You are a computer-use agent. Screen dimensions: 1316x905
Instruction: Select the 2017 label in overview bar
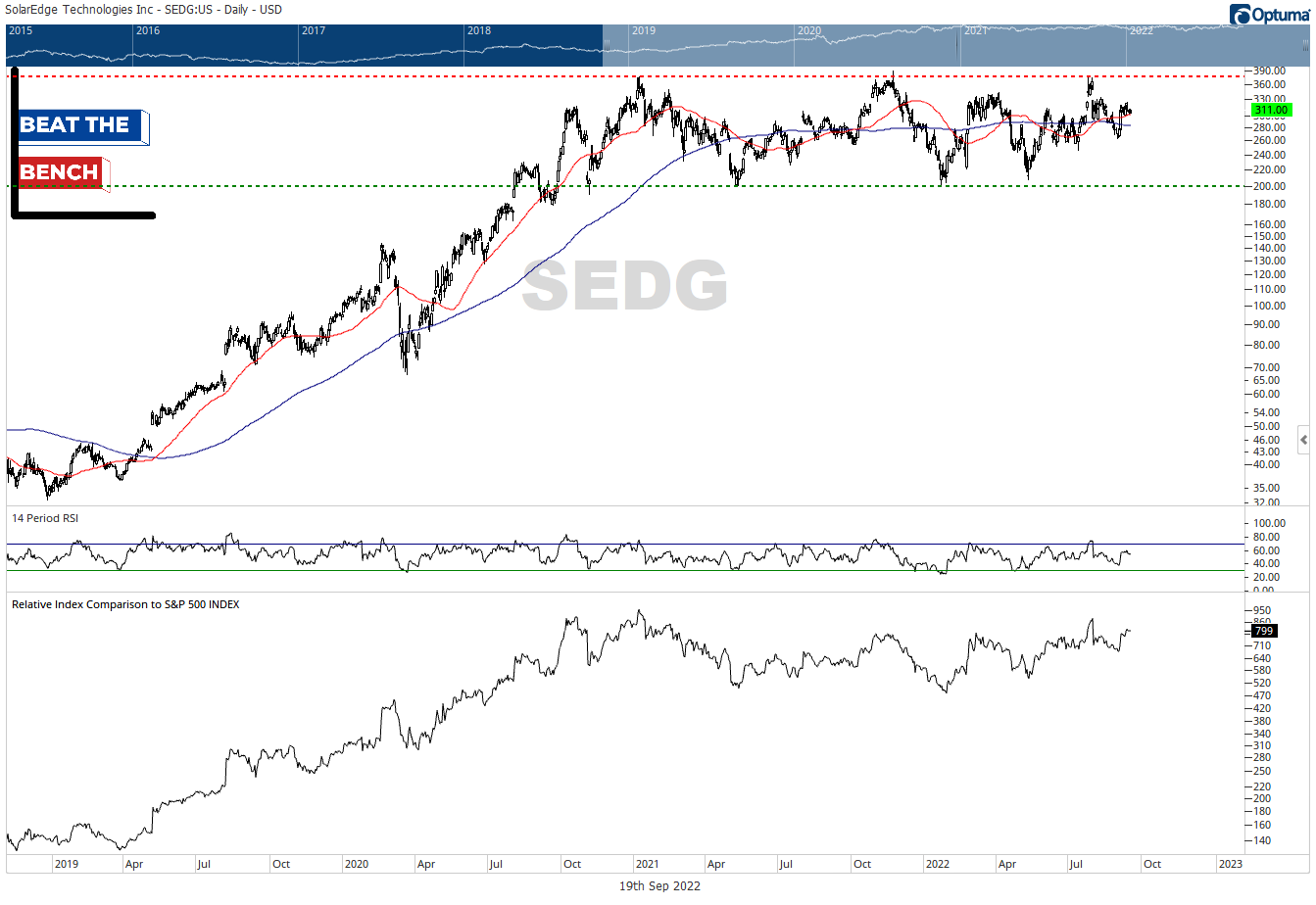click(314, 30)
